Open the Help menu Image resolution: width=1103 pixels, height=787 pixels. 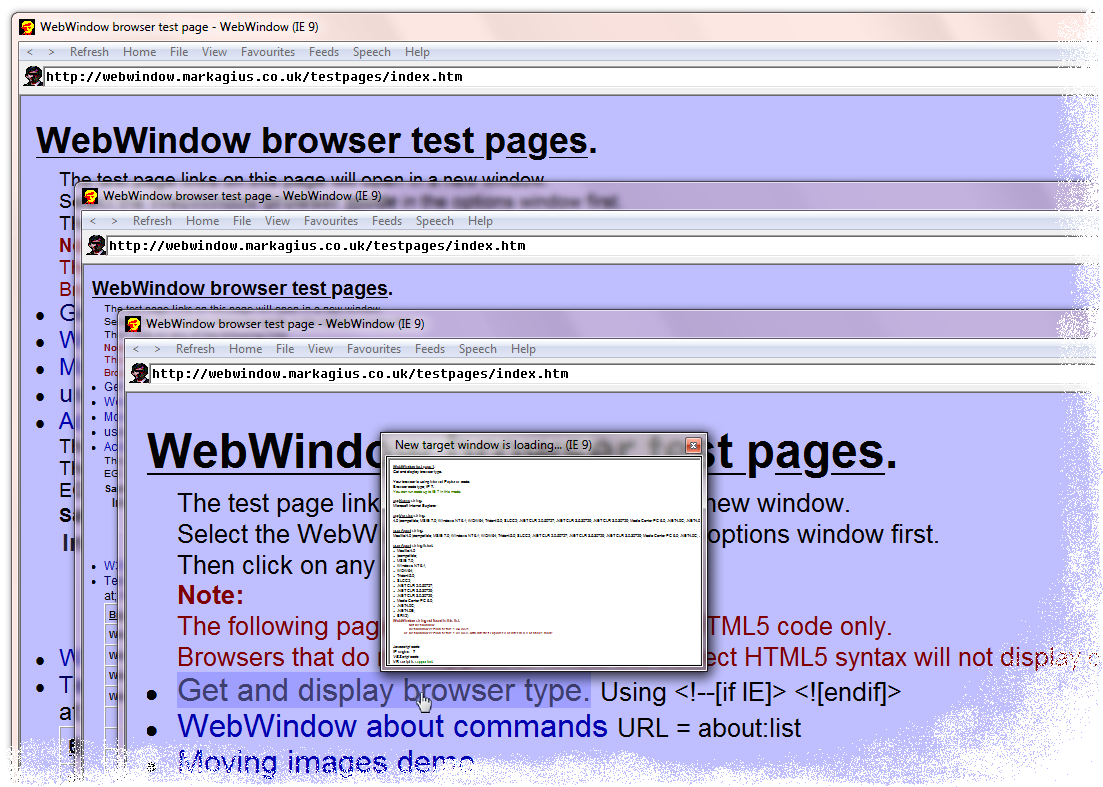523,348
